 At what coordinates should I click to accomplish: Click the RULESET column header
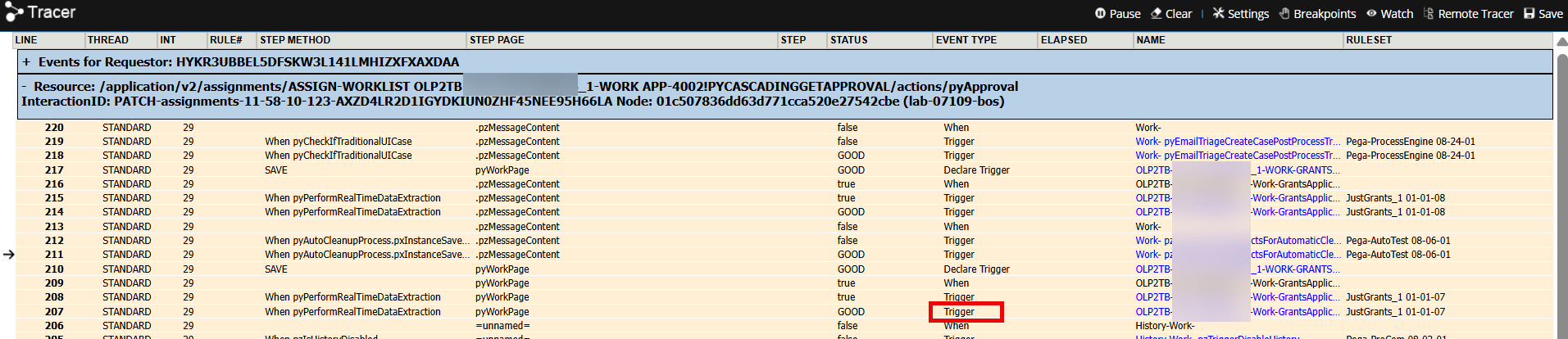1369,40
